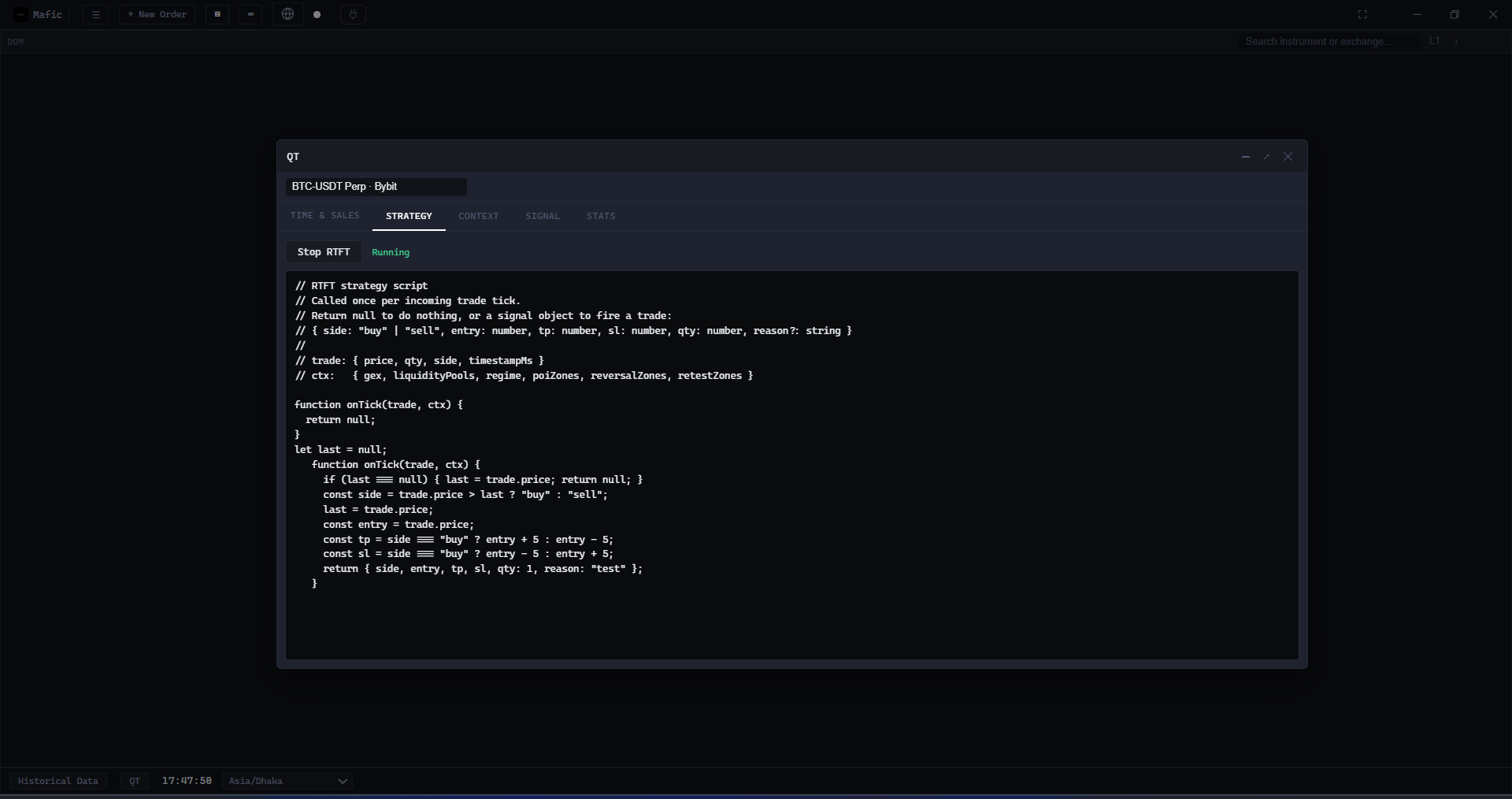Viewport: 1512px width, 799px height.
Task: Close the QT panel
Action: pyautogui.click(x=1288, y=157)
